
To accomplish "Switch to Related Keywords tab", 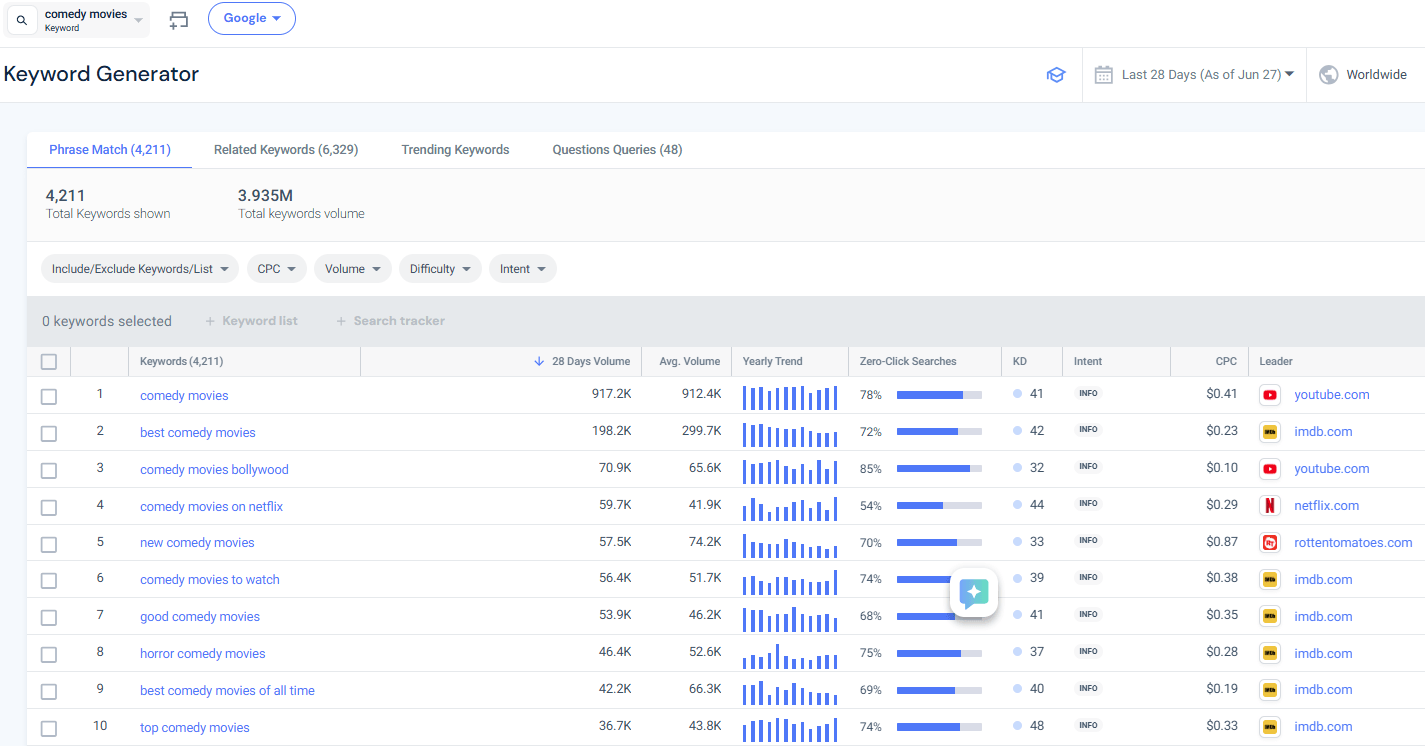I will click(286, 150).
